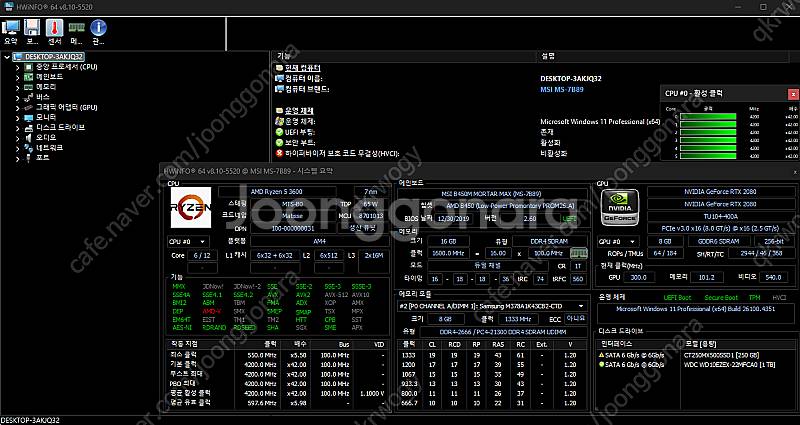The image size is (800, 425).
Task: Select the 오디오 tree item
Action: 46,138
